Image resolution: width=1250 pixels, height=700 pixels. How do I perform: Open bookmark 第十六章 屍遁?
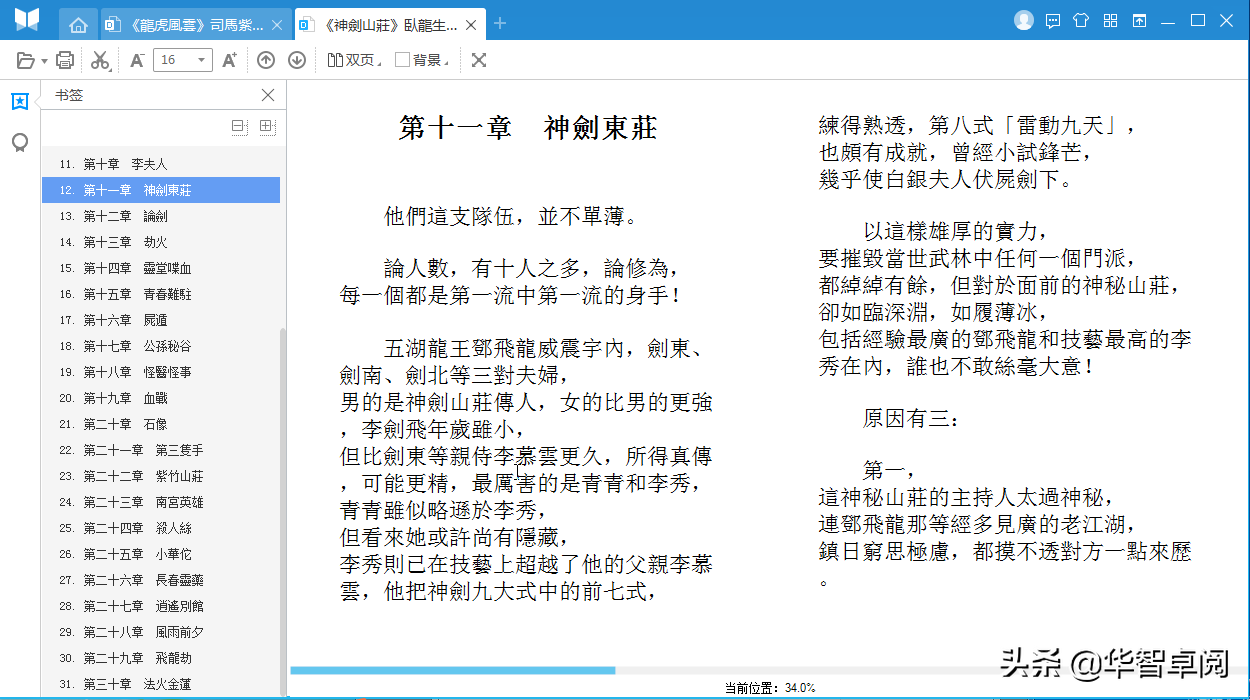161,320
